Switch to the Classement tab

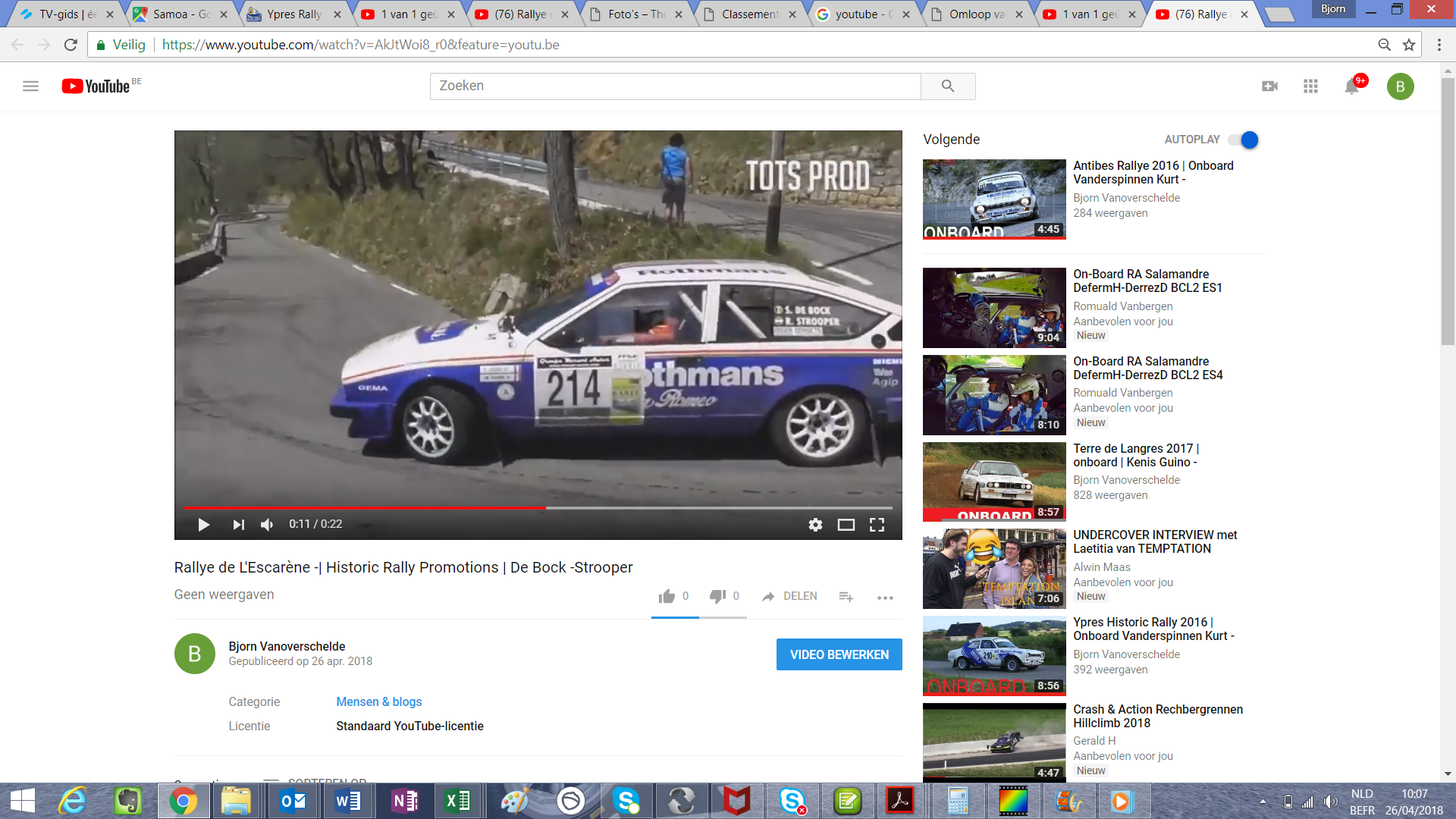pos(750,14)
